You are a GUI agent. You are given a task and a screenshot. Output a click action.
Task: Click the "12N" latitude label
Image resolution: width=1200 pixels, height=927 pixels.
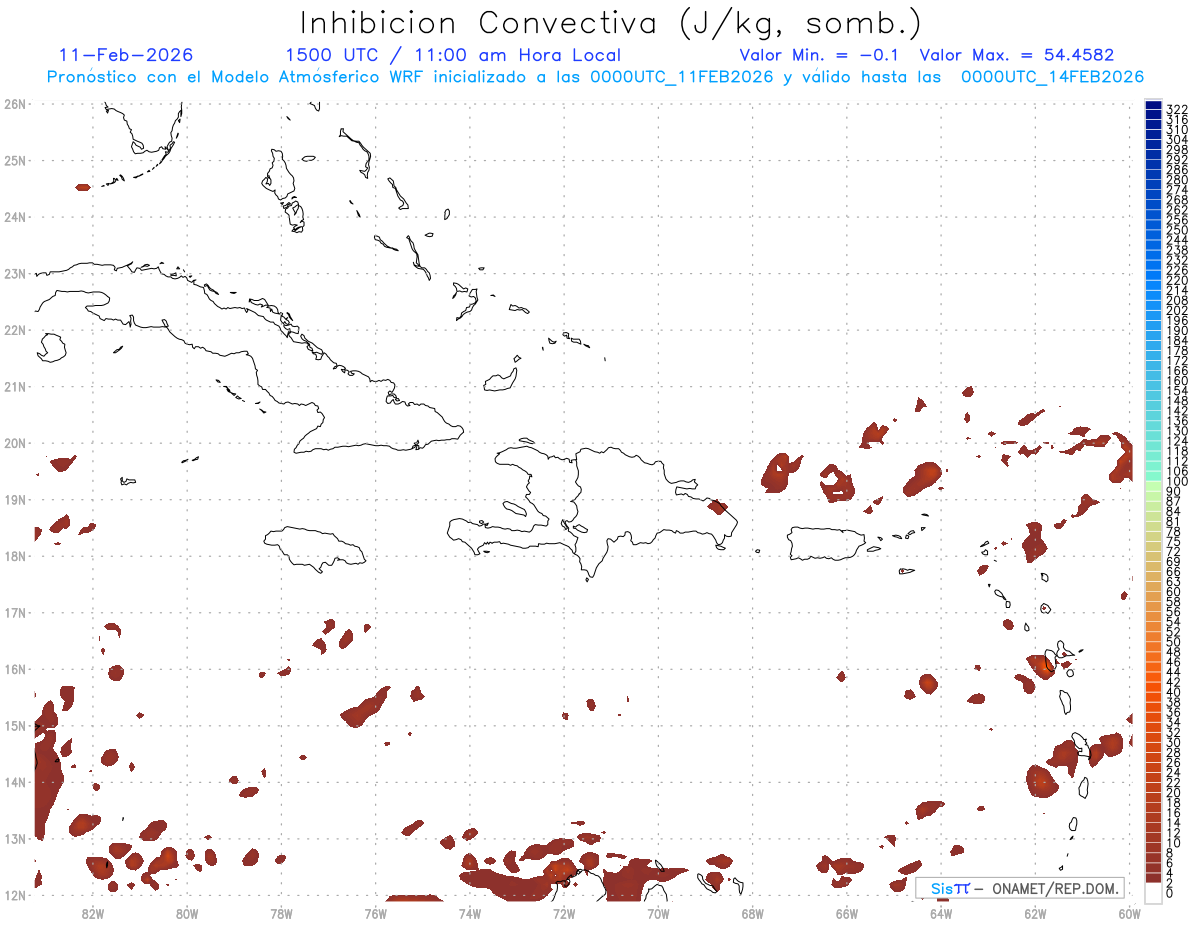(x=14, y=895)
